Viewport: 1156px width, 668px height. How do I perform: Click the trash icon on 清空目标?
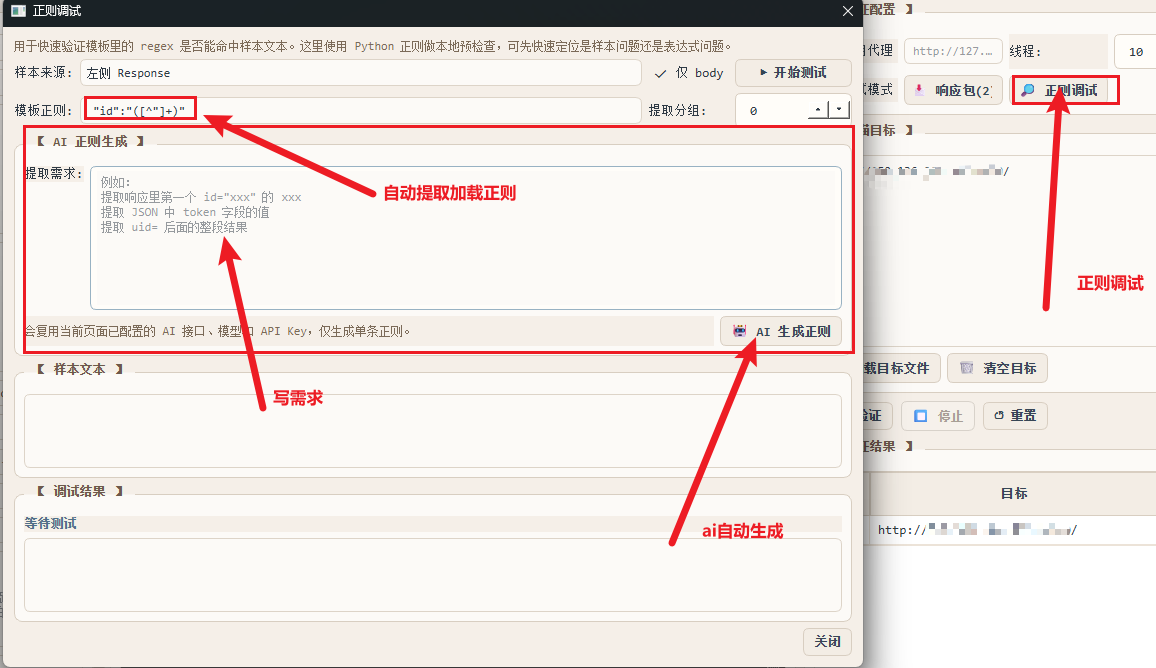[966, 368]
